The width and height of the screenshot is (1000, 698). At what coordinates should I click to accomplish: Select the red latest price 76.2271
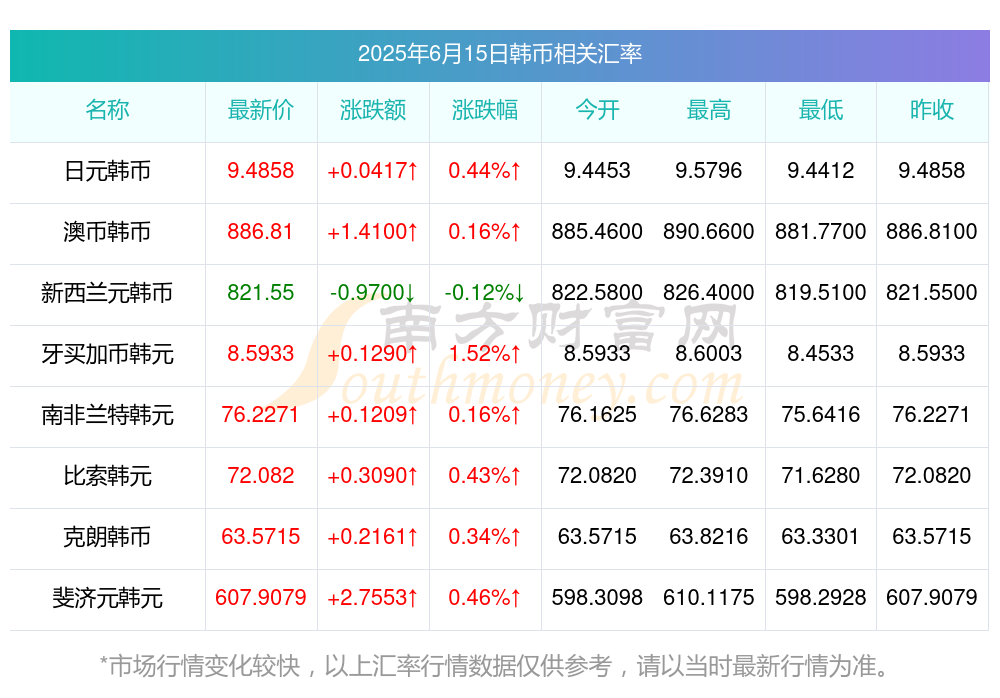point(260,414)
